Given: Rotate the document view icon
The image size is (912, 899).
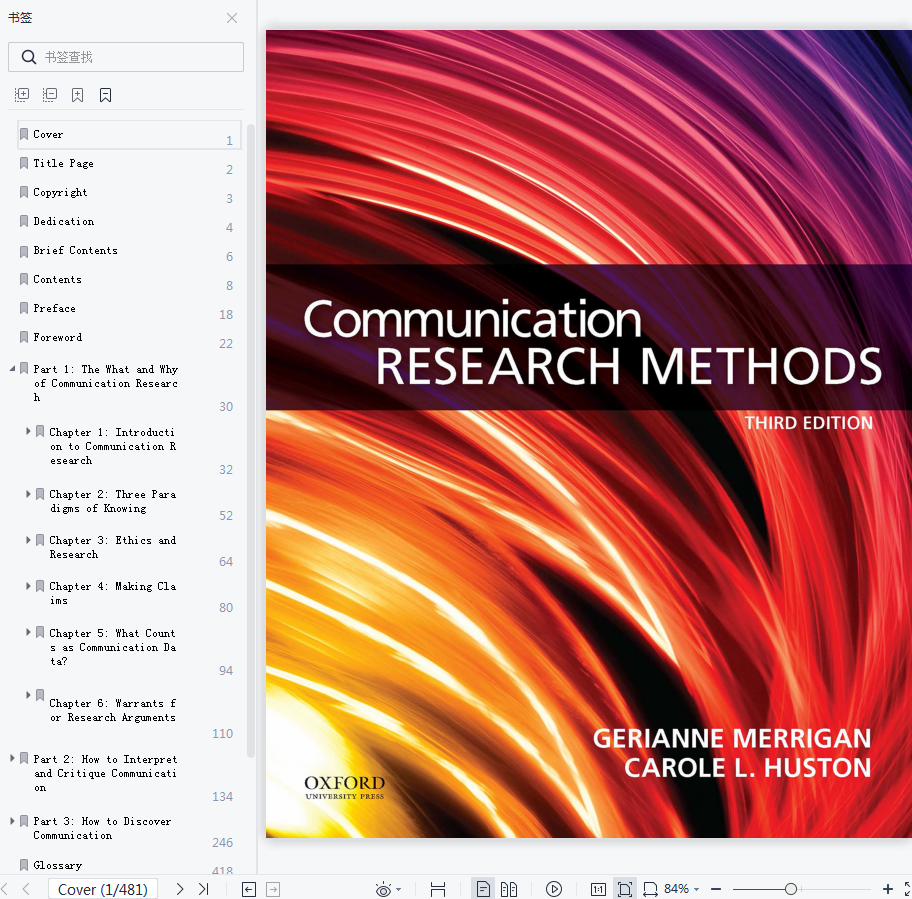Looking at the screenshot, I should (x=650, y=889).
